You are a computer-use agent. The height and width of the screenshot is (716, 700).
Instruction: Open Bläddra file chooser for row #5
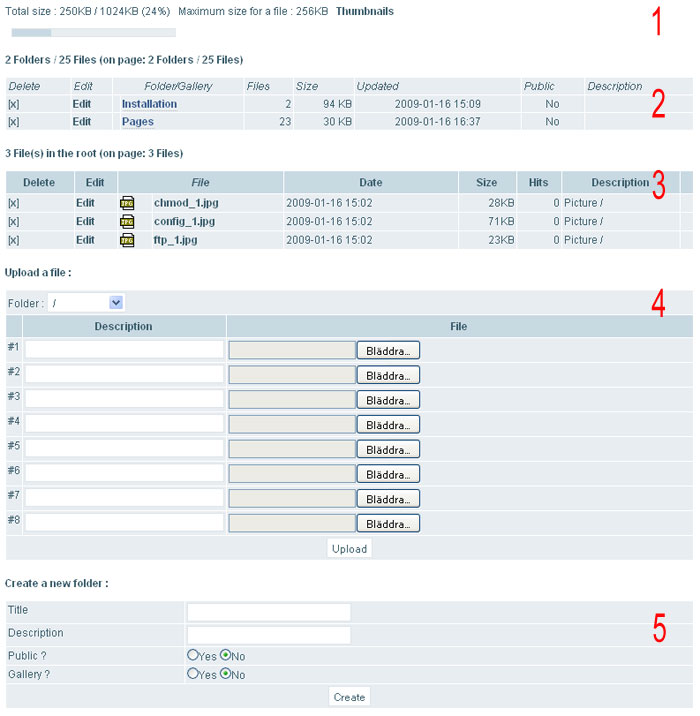coord(388,449)
